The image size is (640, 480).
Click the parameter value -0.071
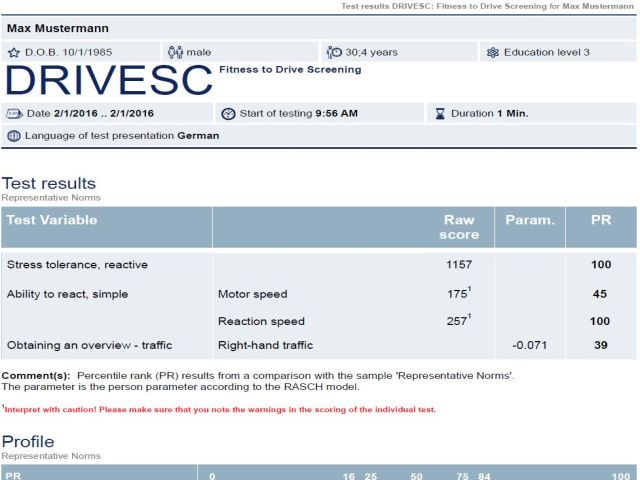[529, 345]
